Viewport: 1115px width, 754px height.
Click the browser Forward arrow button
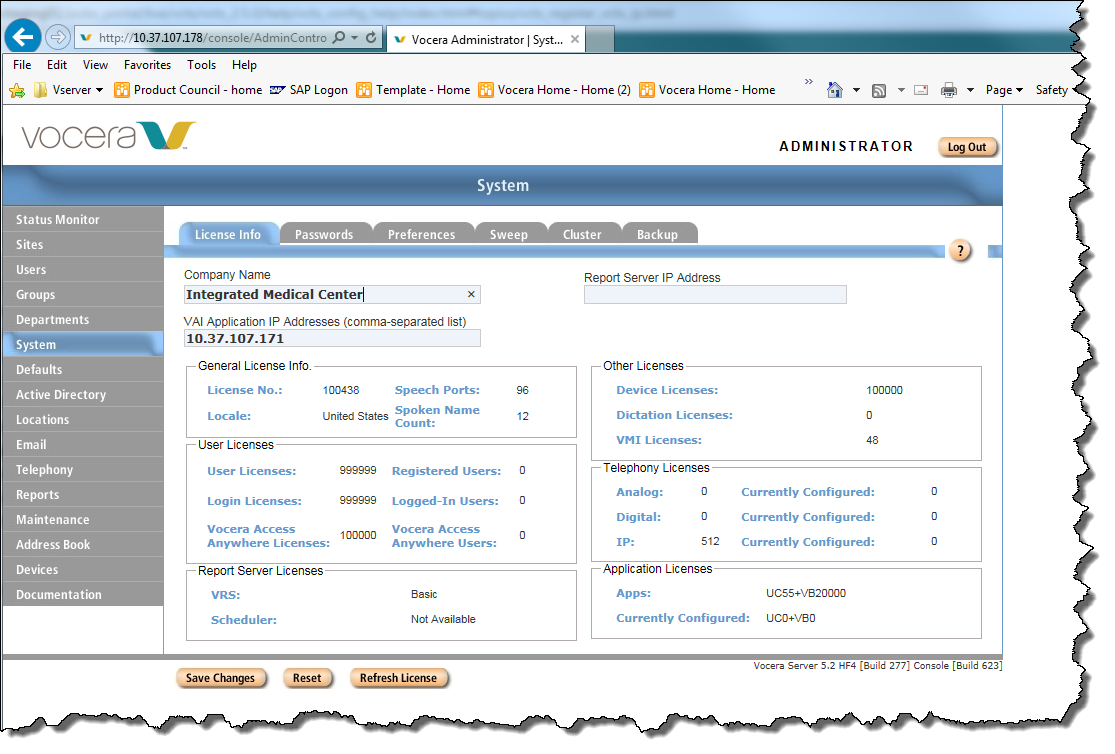click(58, 37)
